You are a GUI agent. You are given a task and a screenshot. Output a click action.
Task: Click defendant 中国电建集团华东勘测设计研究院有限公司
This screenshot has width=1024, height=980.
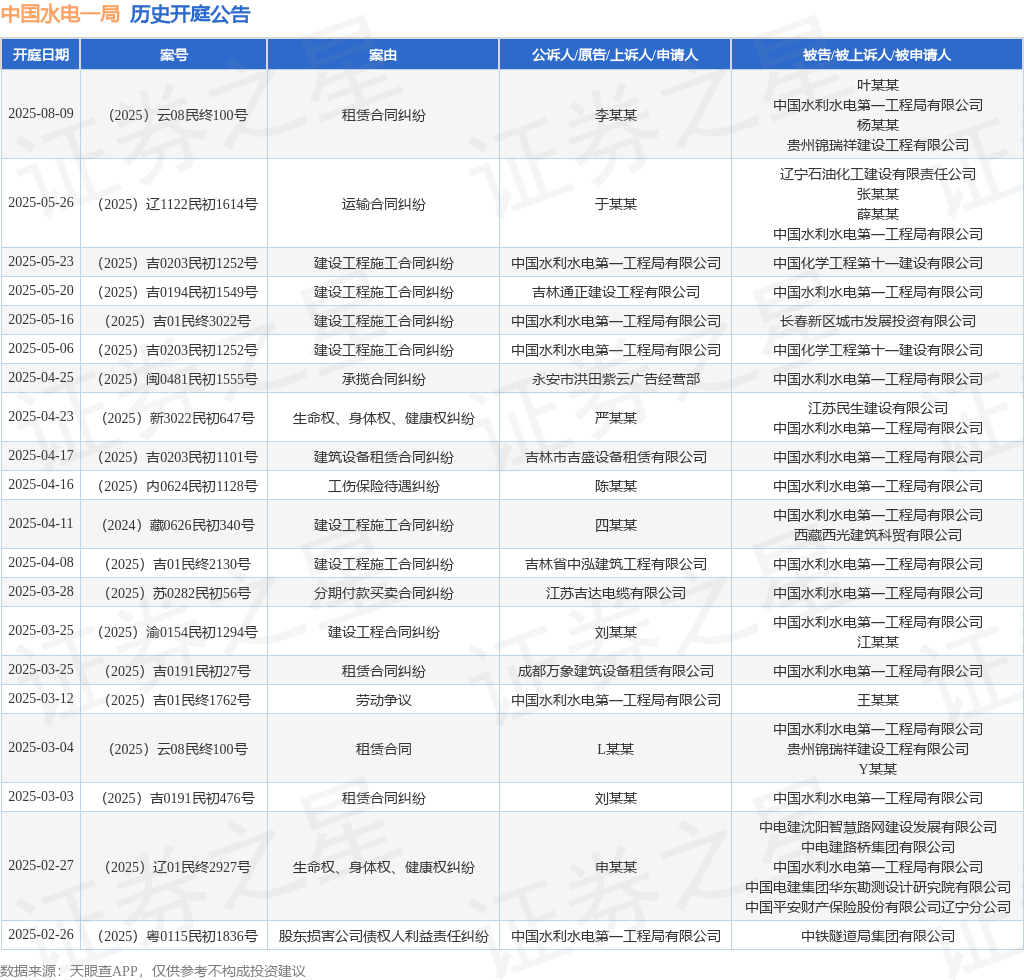click(x=878, y=887)
